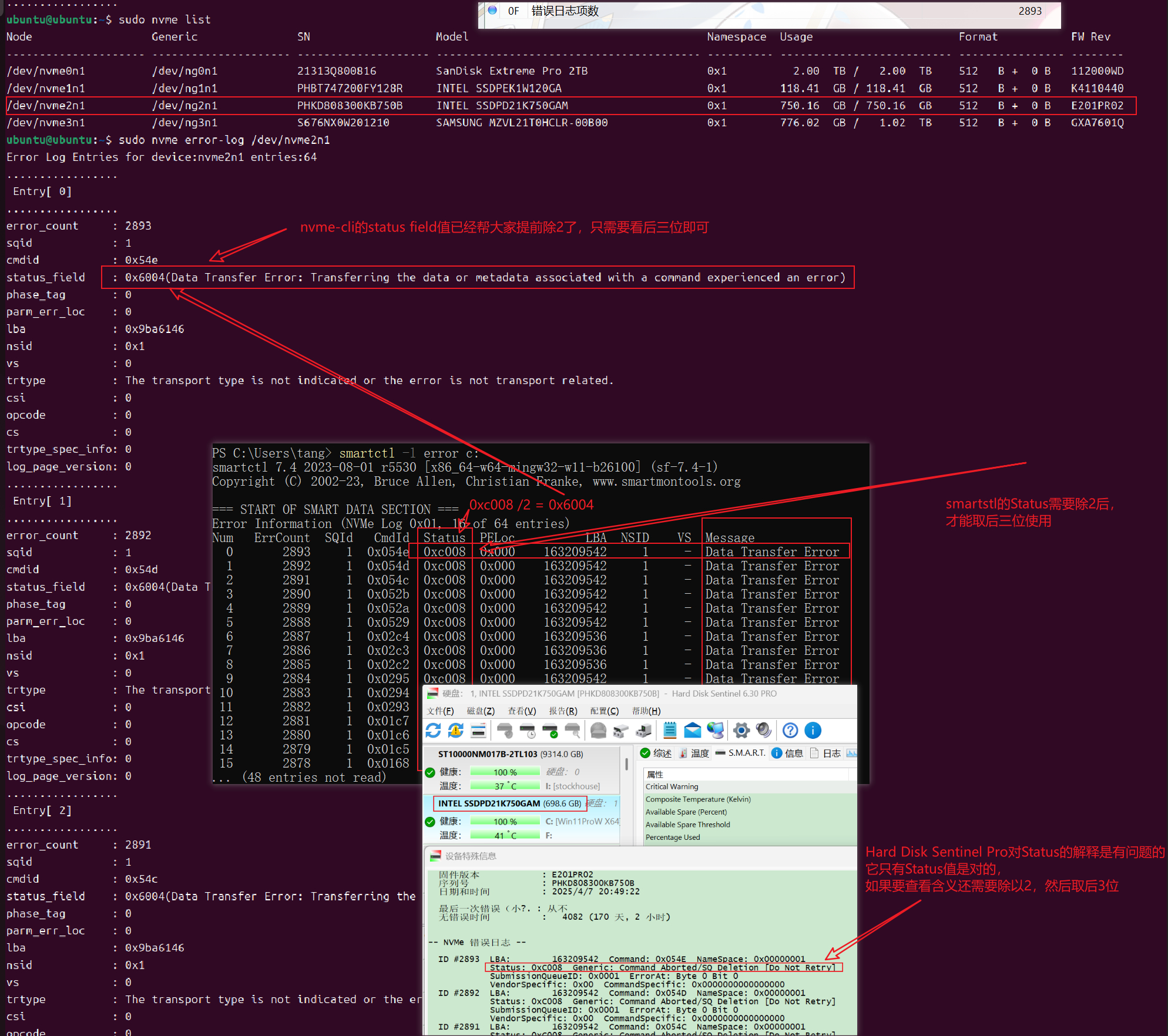The image size is (1168, 1036).
Task: Click ErrCount 2893 in smartctl table
Action: [x=297, y=551]
